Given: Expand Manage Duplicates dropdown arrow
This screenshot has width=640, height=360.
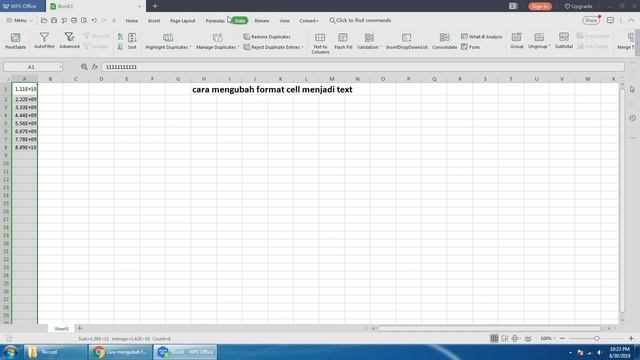Looking at the screenshot, I should 238,47.
